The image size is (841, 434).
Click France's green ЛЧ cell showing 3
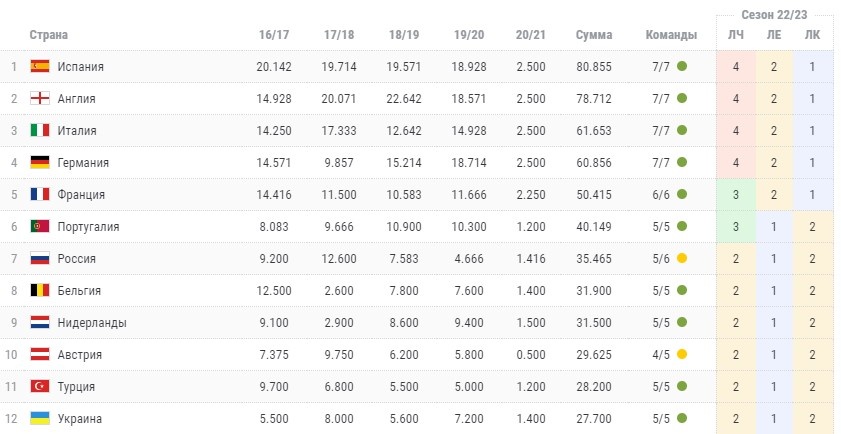pos(736,195)
